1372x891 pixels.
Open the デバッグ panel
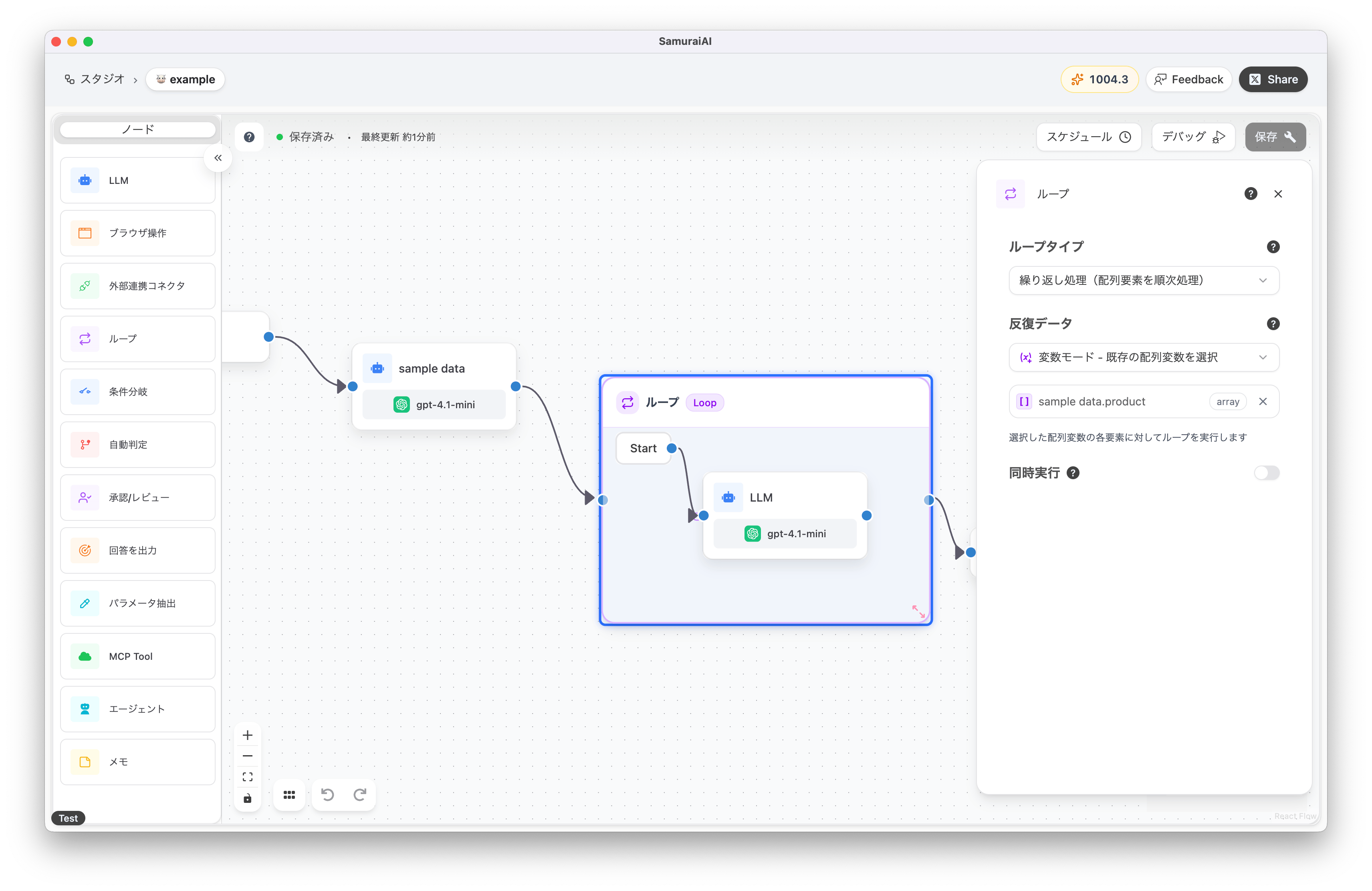(1193, 137)
